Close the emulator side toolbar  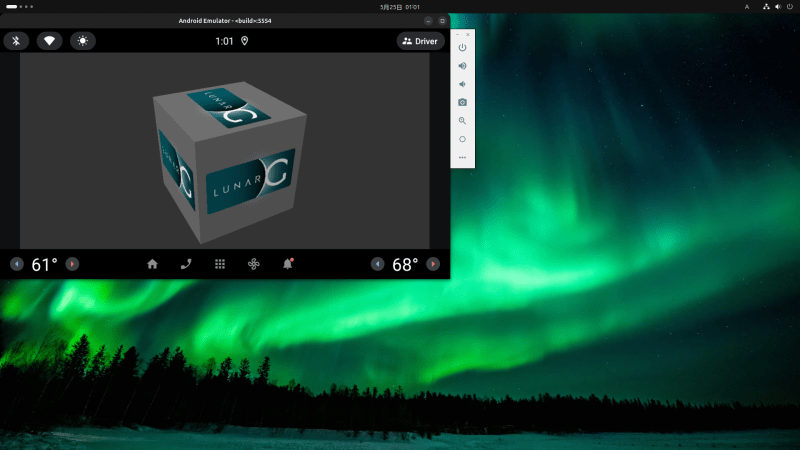coord(468,35)
